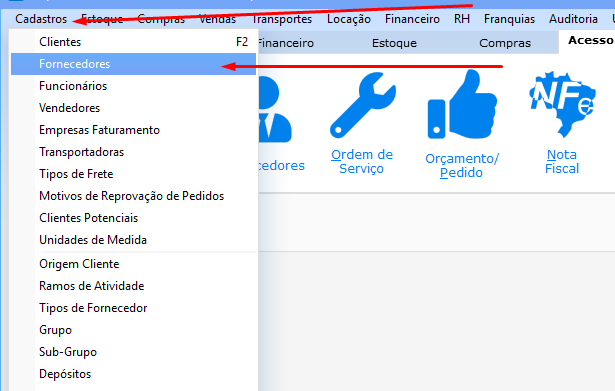Open the Auditoria menu
The width and height of the screenshot is (615, 391).
573,19
